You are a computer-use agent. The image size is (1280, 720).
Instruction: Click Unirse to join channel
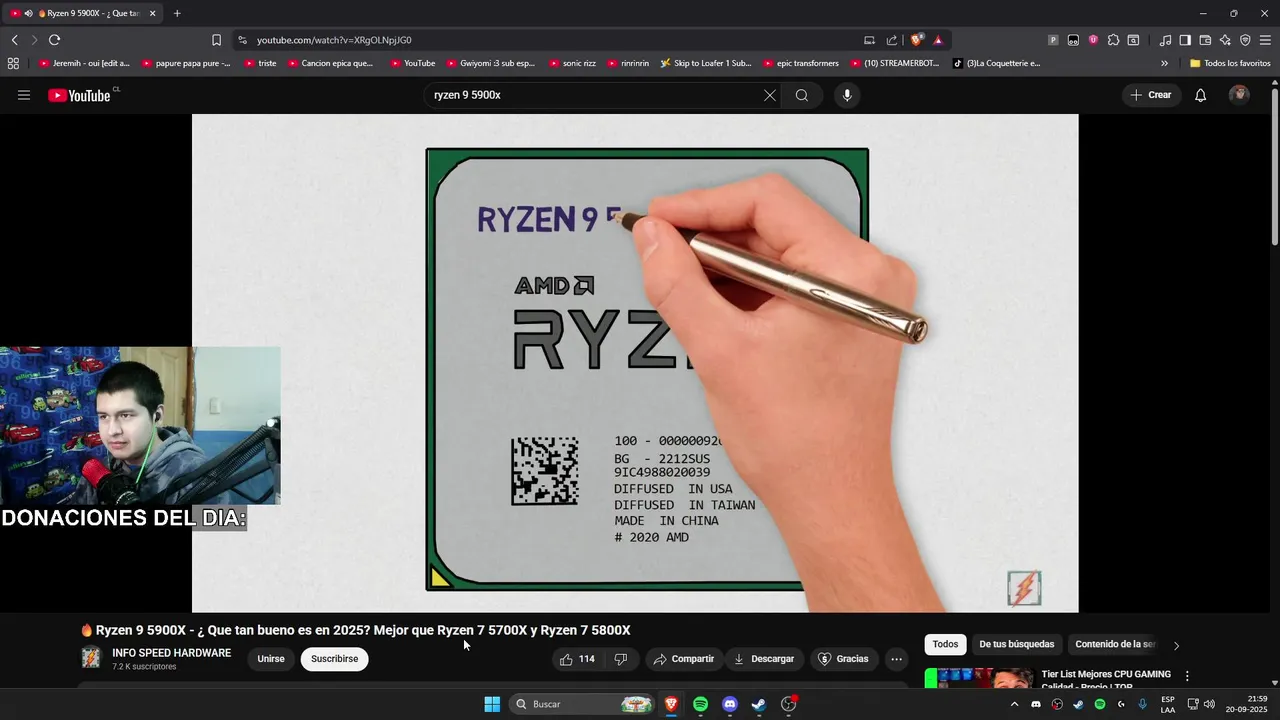pyautogui.click(x=271, y=659)
